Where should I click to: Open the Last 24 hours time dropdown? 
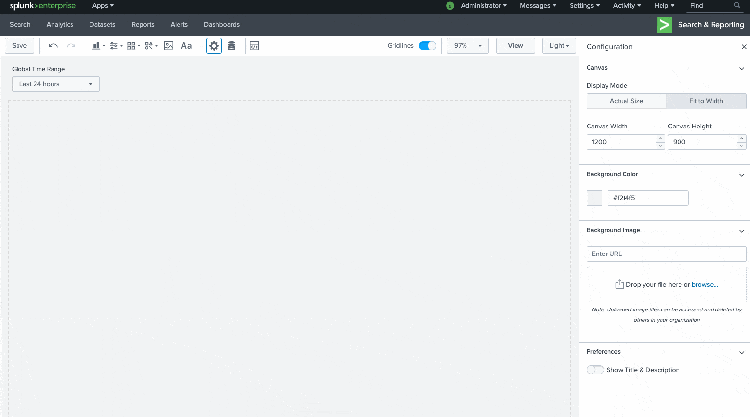[55, 84]
